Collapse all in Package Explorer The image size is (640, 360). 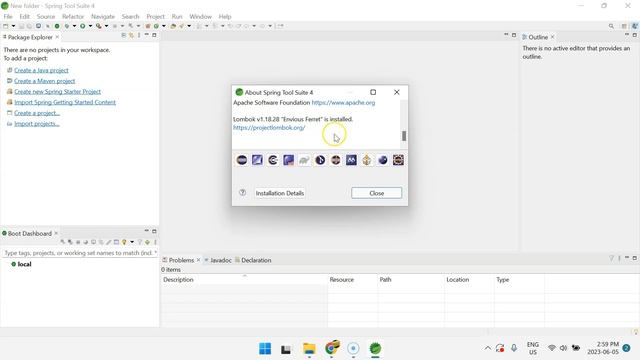124,36
